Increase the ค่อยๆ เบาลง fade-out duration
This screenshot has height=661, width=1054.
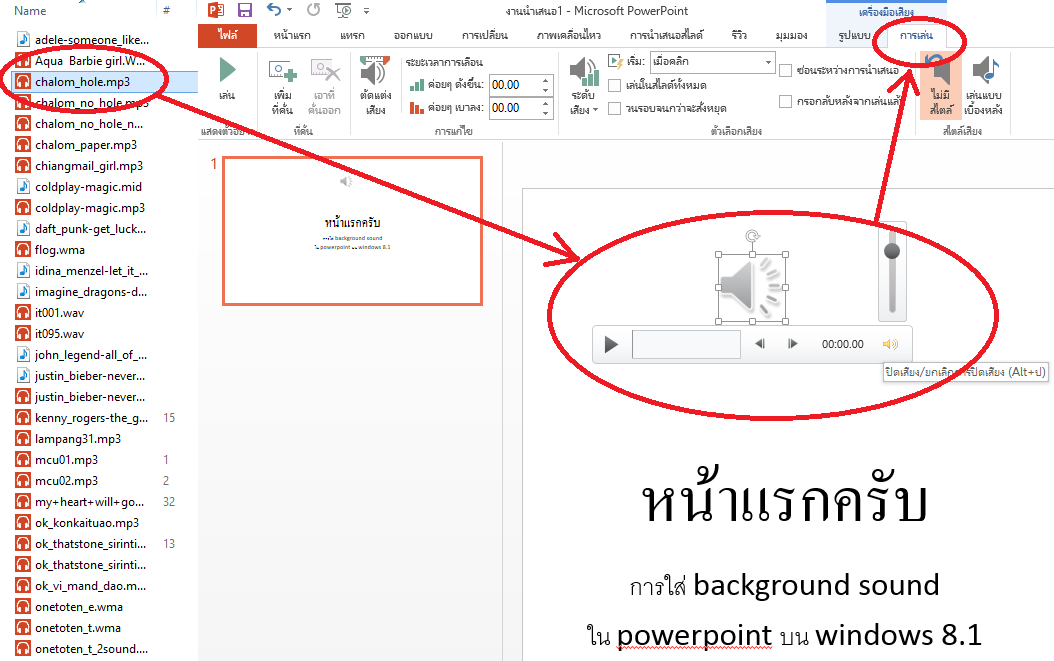pyautogui.click(x=545, y=104)
